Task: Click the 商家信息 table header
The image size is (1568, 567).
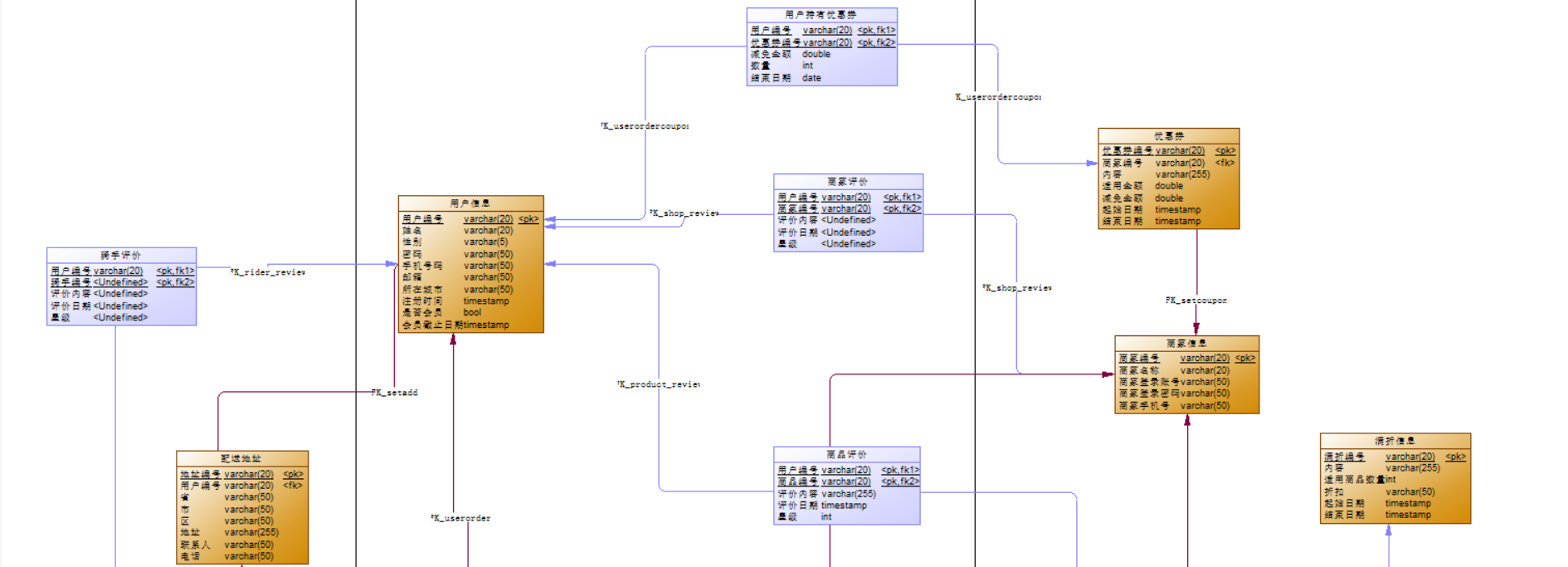Action: [x=1186, y=343]
